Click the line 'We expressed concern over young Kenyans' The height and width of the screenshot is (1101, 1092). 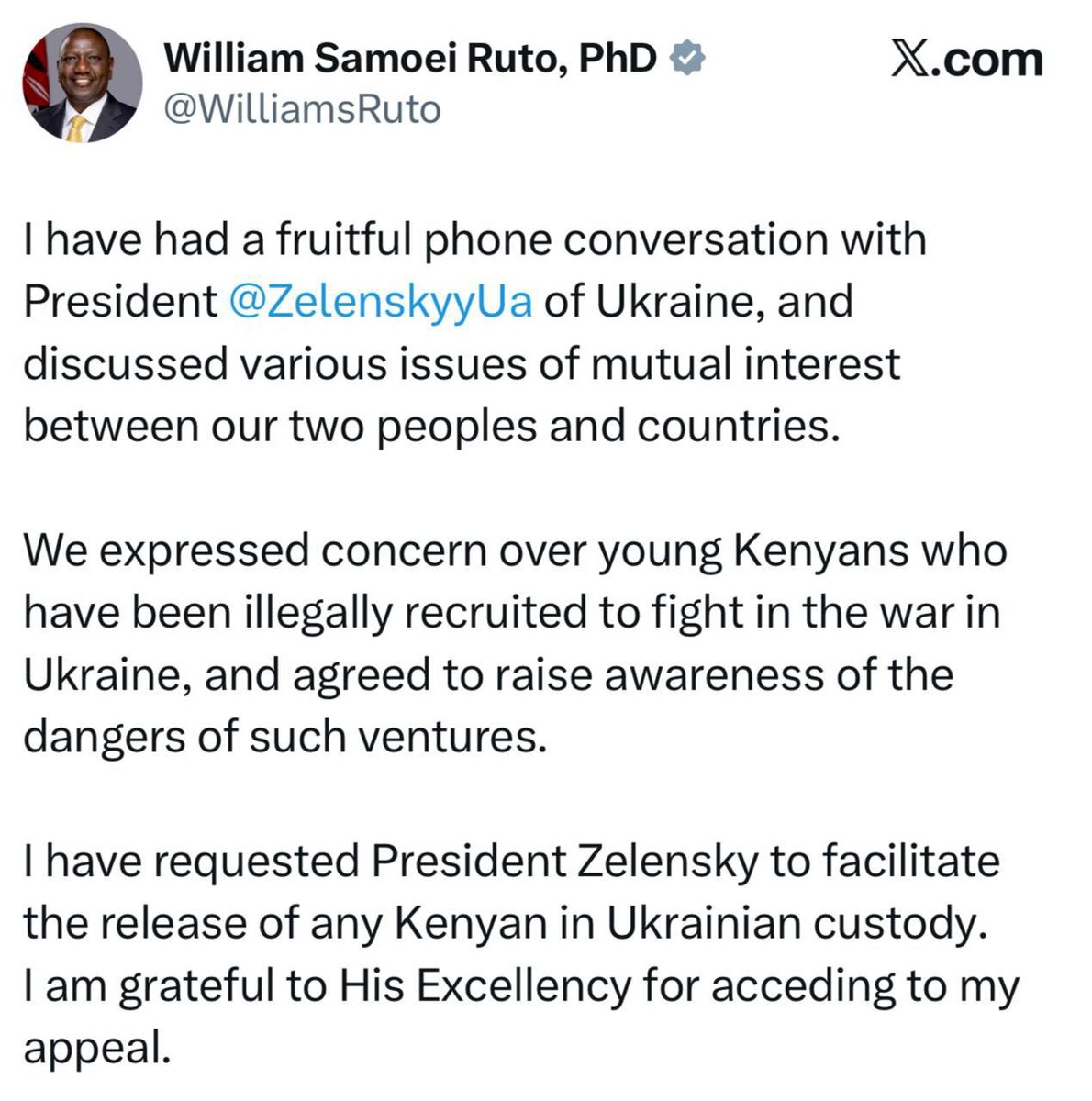pos(514,550)
